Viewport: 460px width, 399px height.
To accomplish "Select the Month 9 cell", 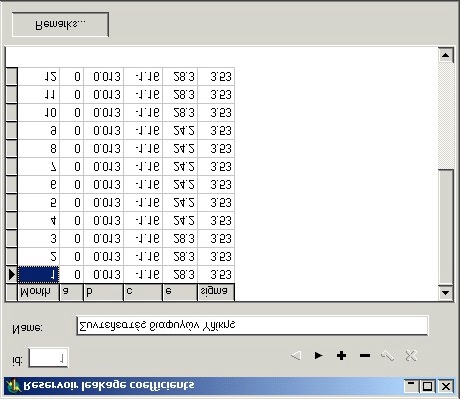I will click(38, 130).
